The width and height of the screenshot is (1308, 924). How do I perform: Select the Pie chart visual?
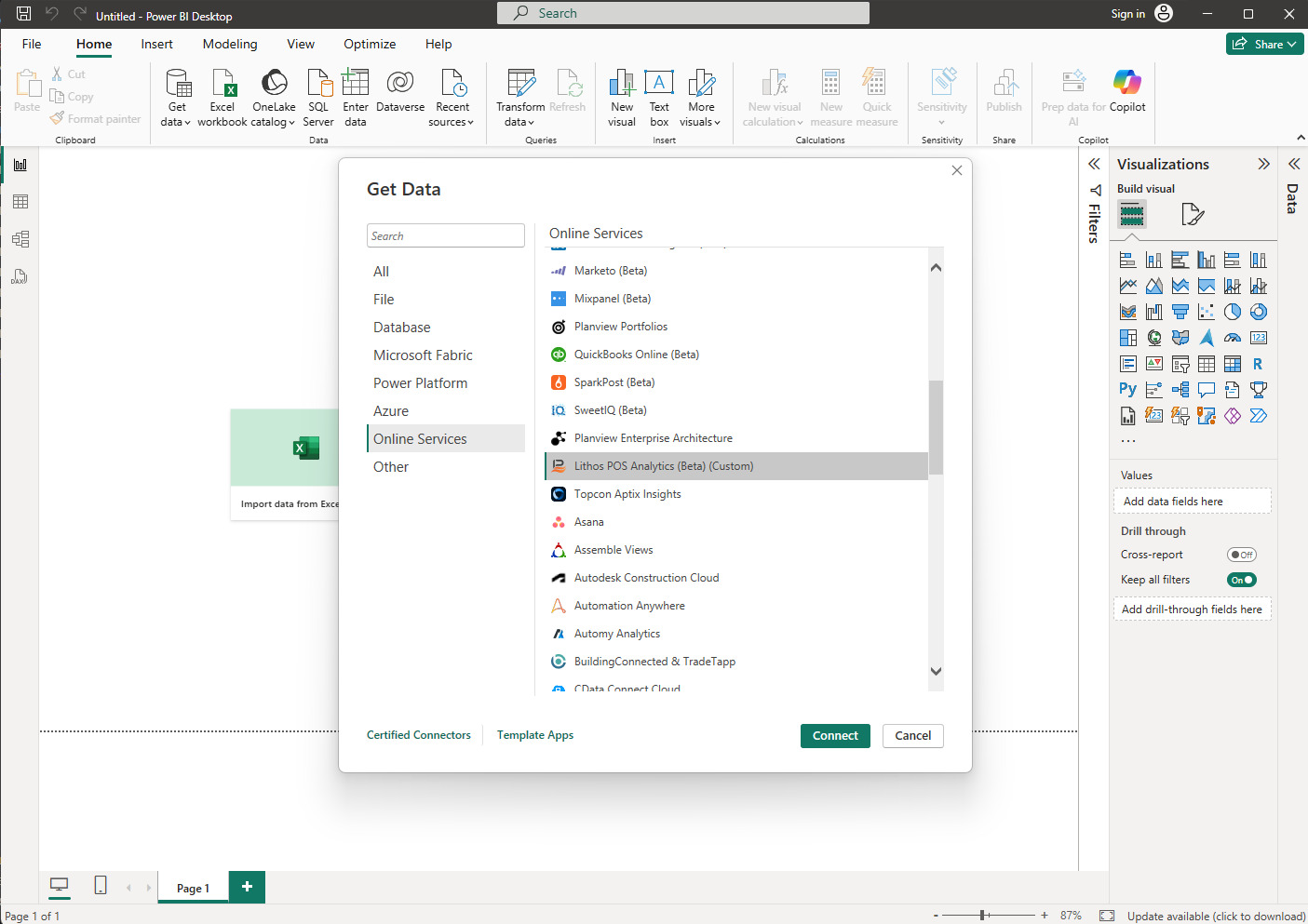tap(1233, 312)
